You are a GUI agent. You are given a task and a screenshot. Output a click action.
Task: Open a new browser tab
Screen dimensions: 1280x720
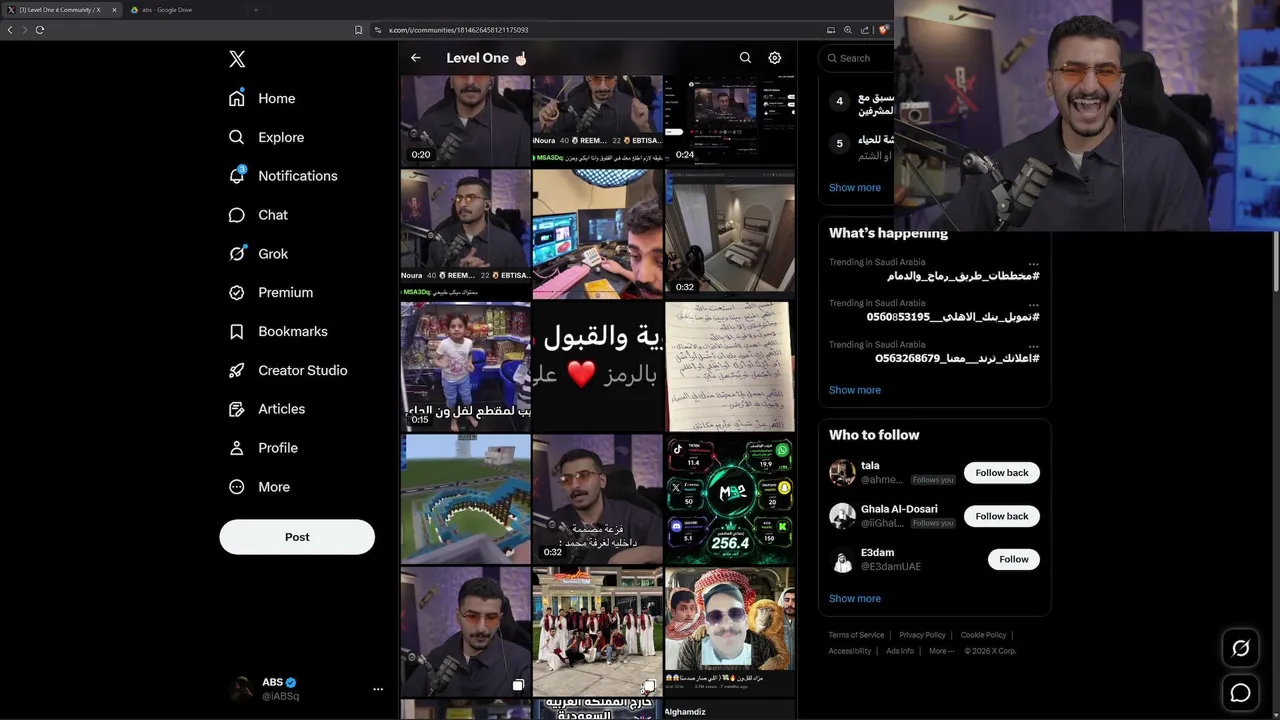point(255,10)
